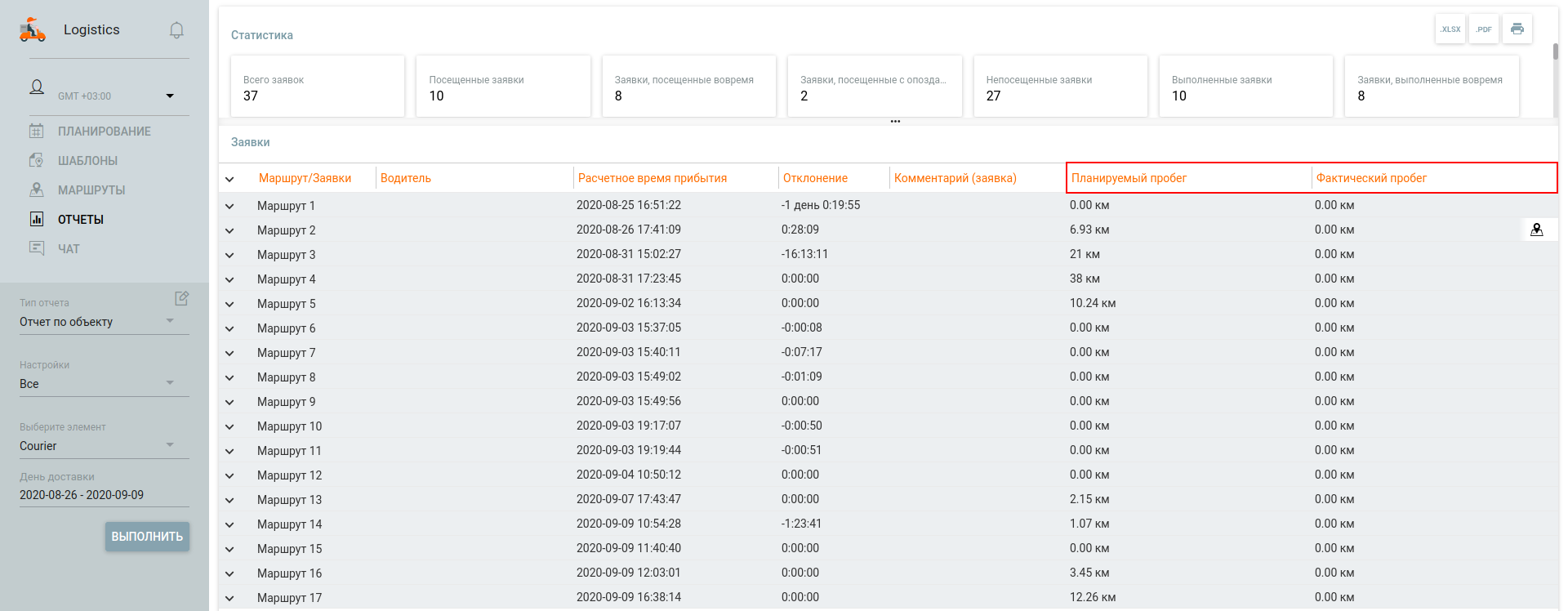
Task: Click the user account icon
Action: (x=37, y=87)
